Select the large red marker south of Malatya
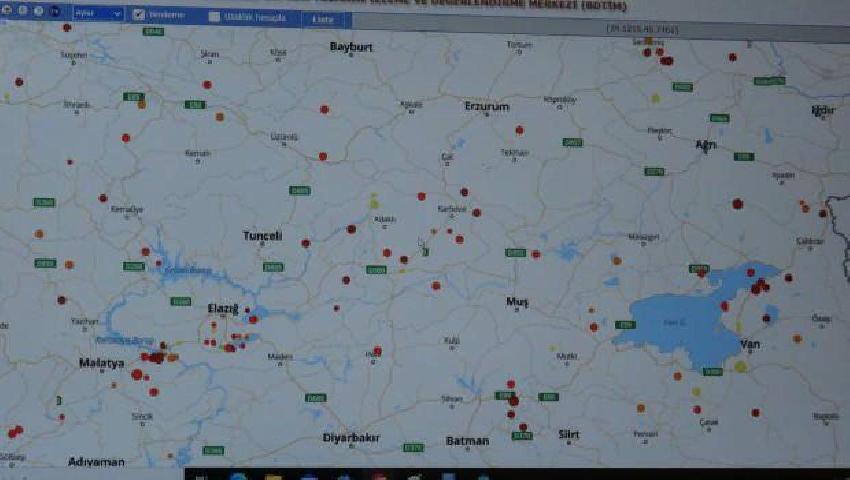 point(137,374)
